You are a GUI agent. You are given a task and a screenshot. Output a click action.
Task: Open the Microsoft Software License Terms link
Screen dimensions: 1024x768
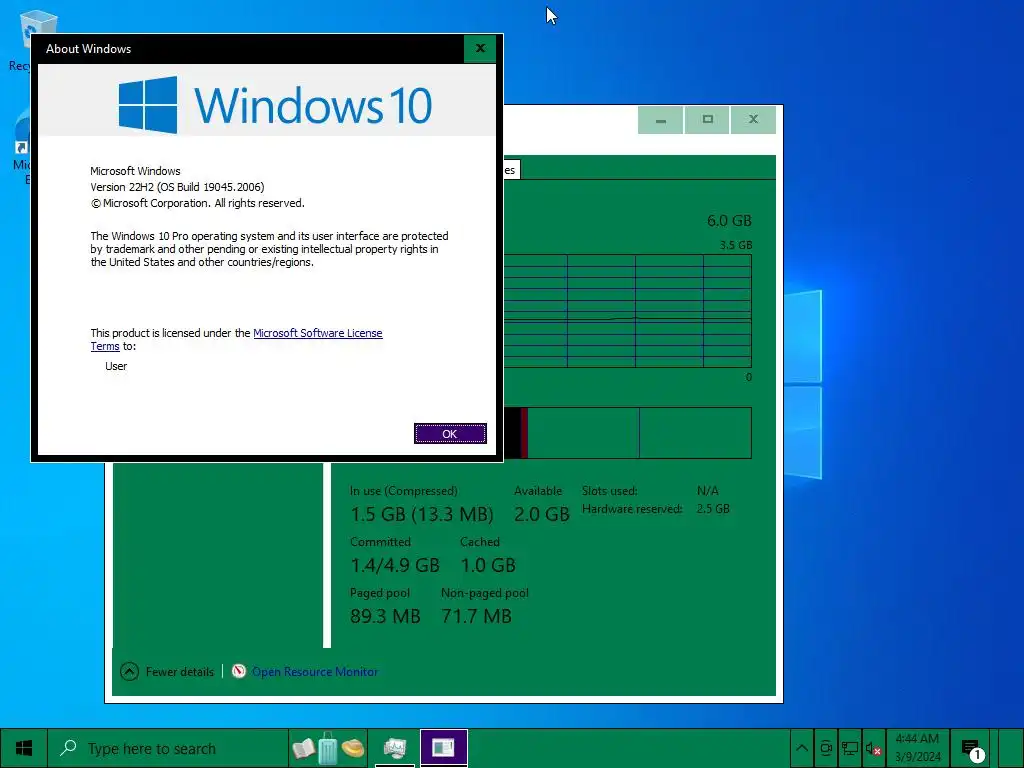317,333
